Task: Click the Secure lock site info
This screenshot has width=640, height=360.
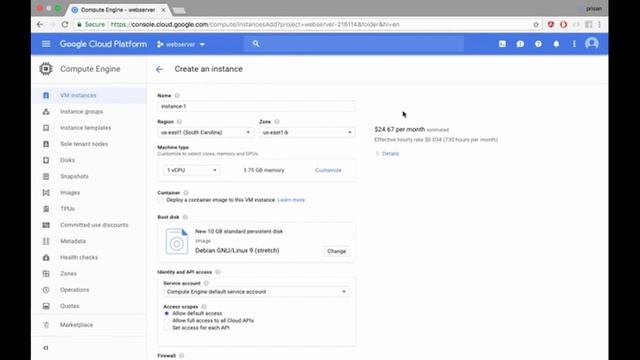Action: coord(91,24)
